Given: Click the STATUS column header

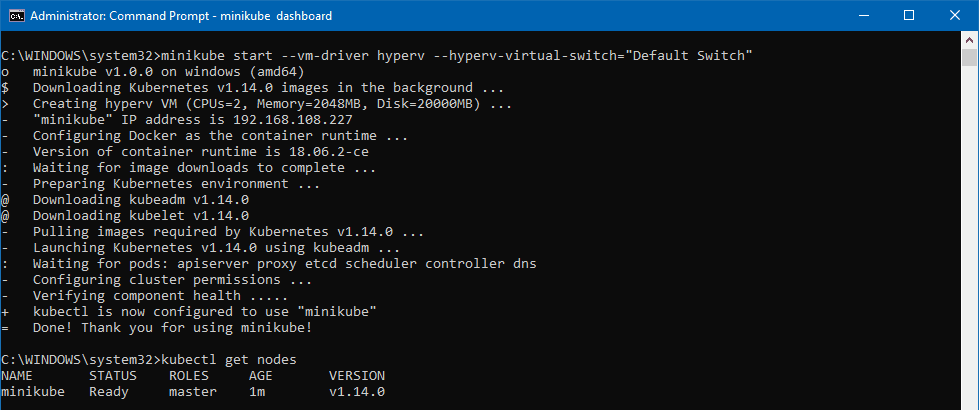Looking at the screenshot, I should point(112,376).
